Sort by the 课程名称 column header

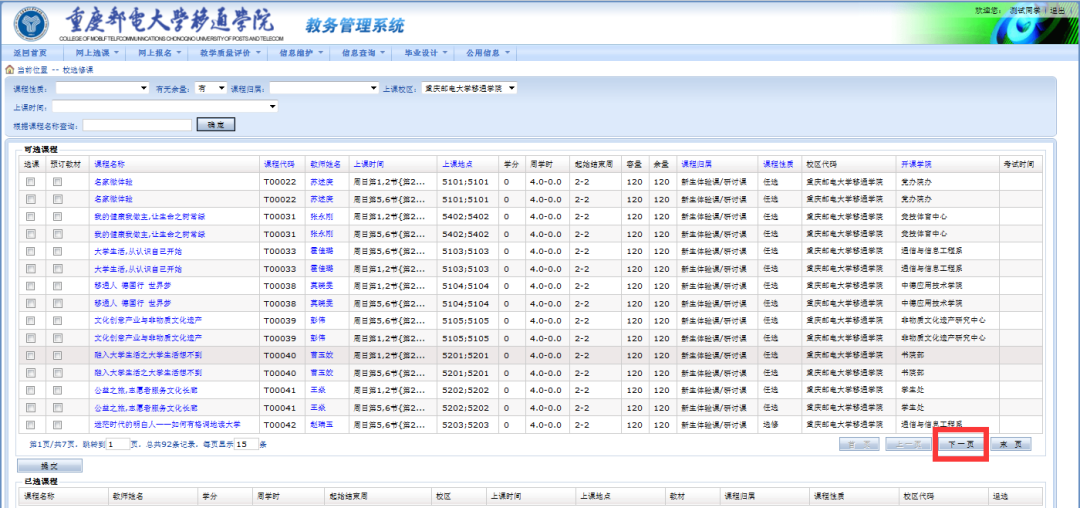pyautogui.click(x=109, y=163)
